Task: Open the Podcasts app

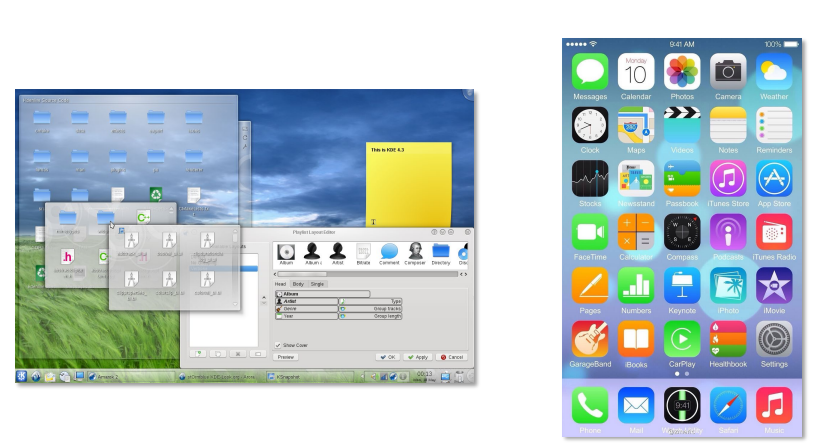Action: point(728,231)
